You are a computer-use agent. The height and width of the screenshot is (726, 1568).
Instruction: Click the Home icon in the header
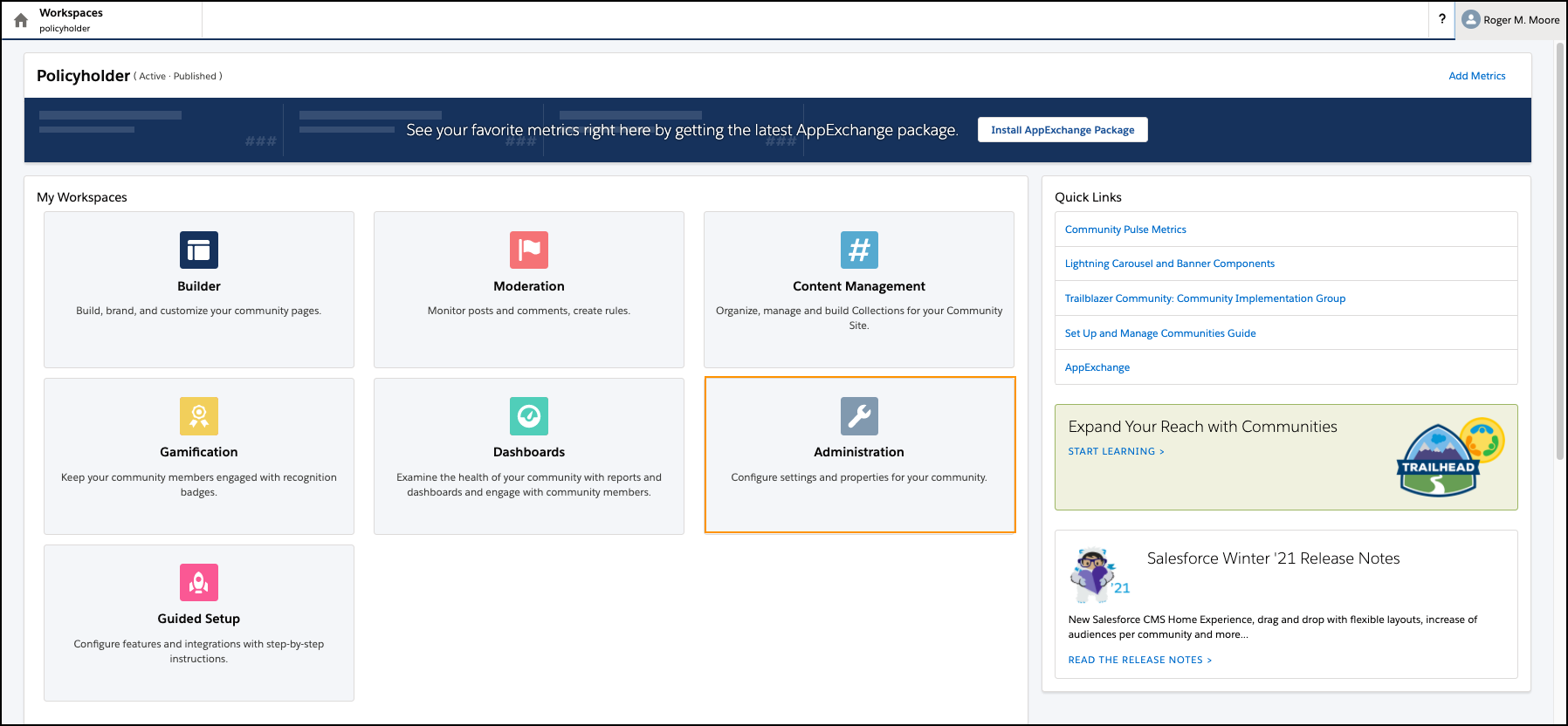pos(21,20)
